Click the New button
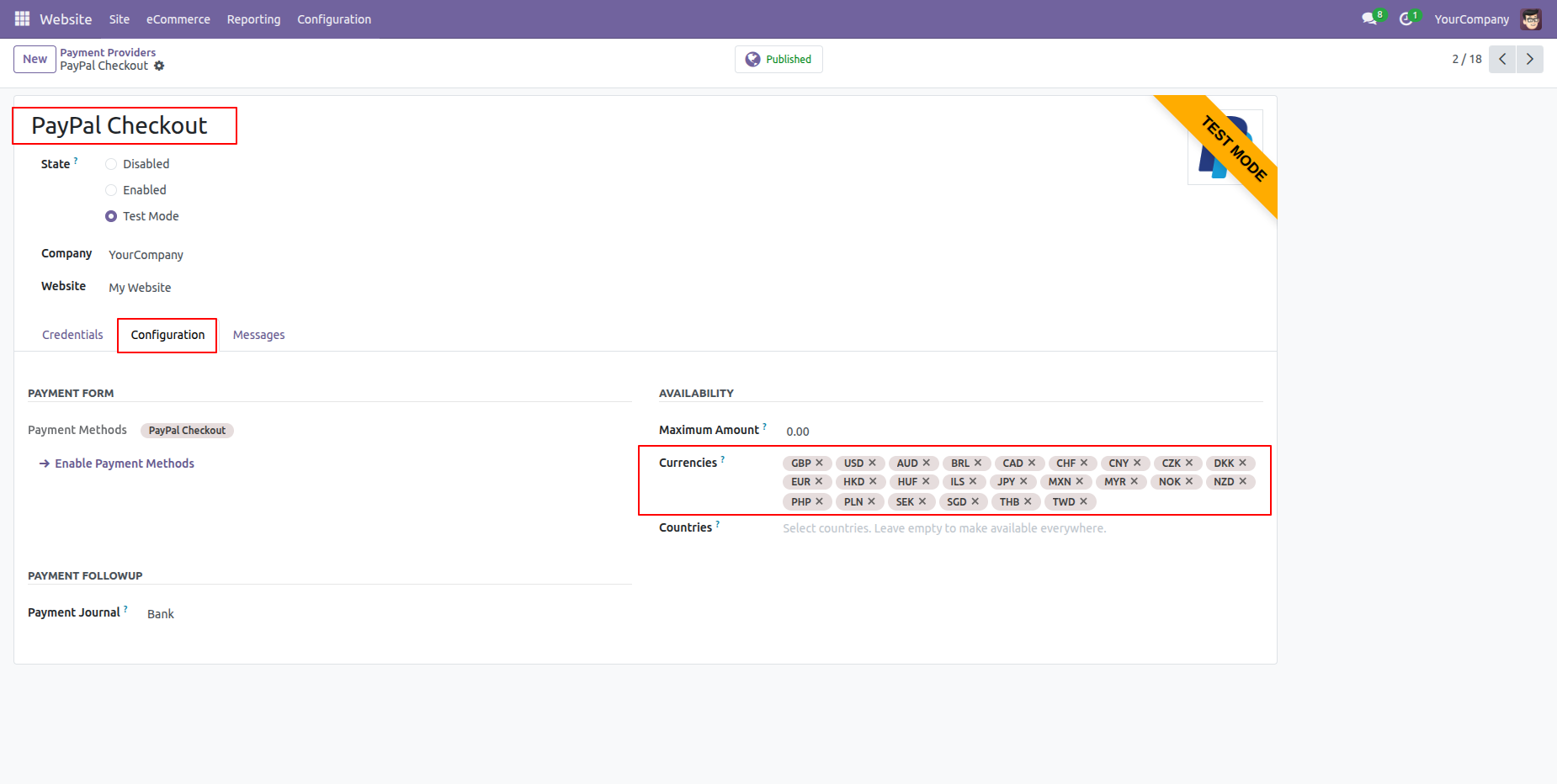1557x784 pixels. point(35,59)
